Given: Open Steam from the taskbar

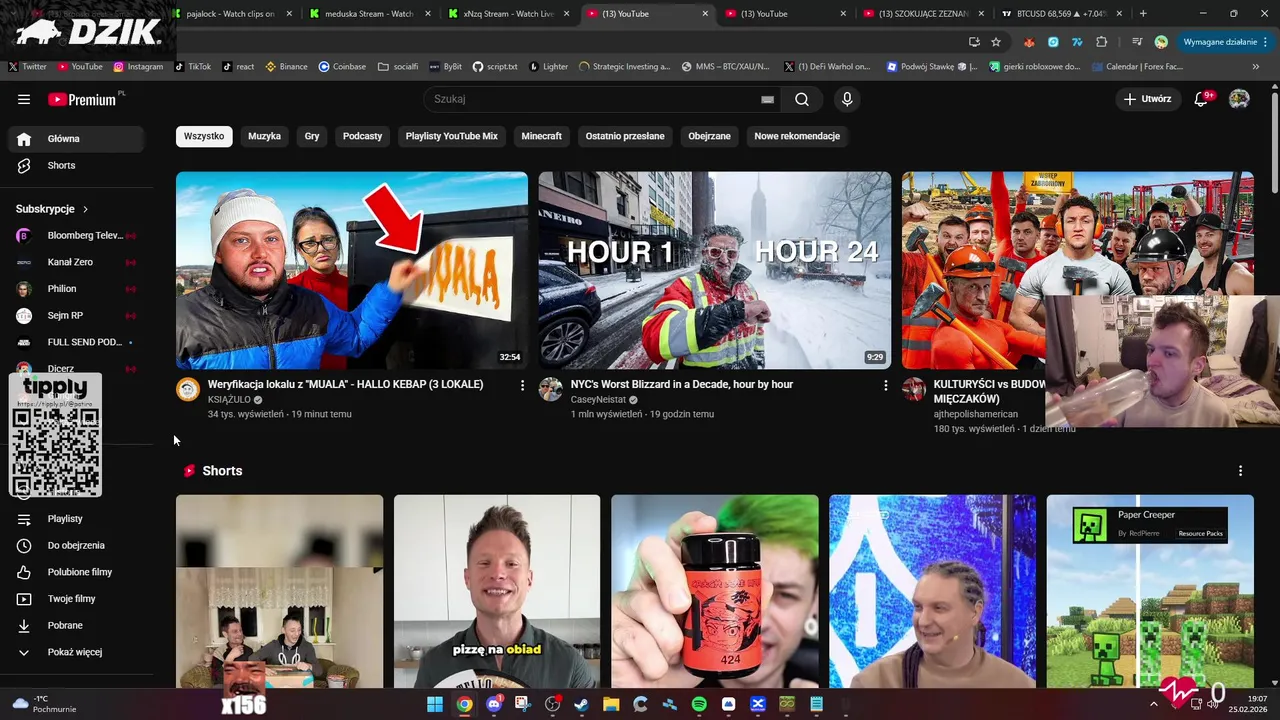Looking at the screenshot, I should [x=582, y=704].
